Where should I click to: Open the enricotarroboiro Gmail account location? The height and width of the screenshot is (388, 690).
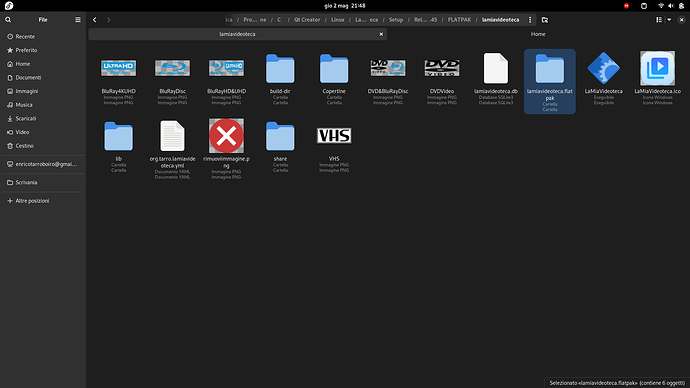tap(43, 164)
